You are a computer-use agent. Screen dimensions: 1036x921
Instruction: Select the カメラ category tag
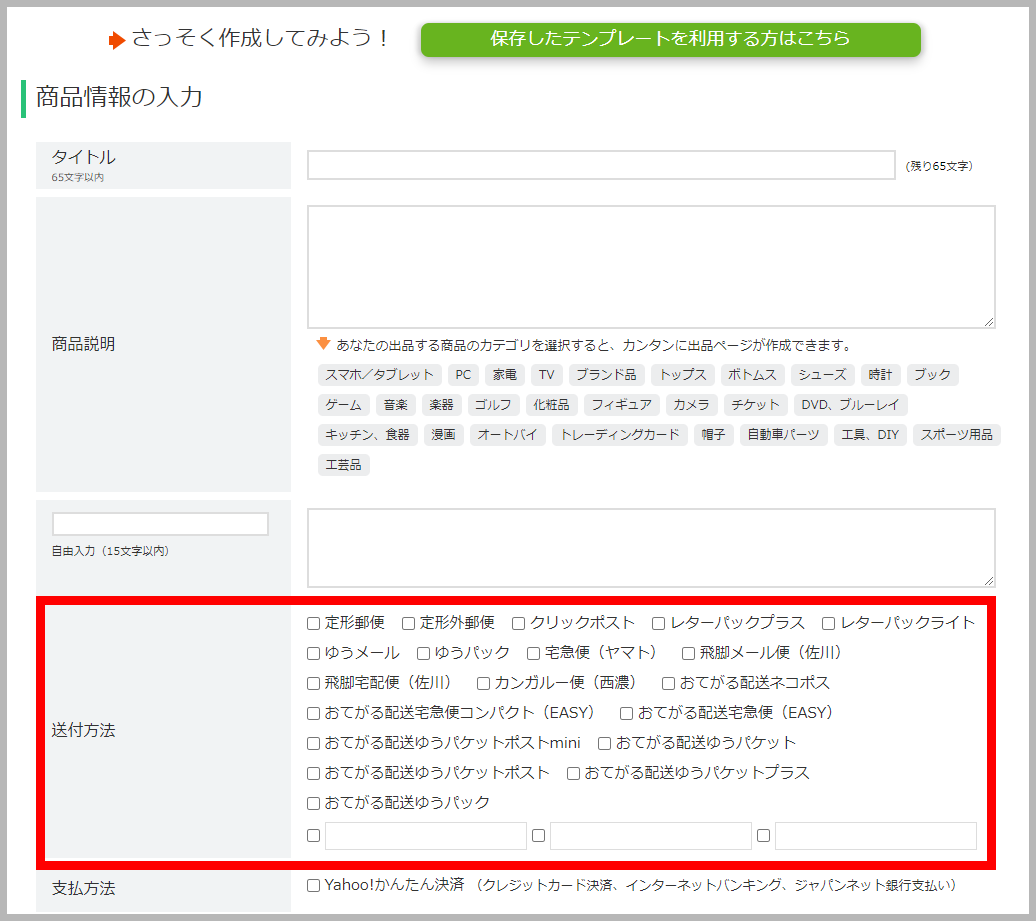691,404
